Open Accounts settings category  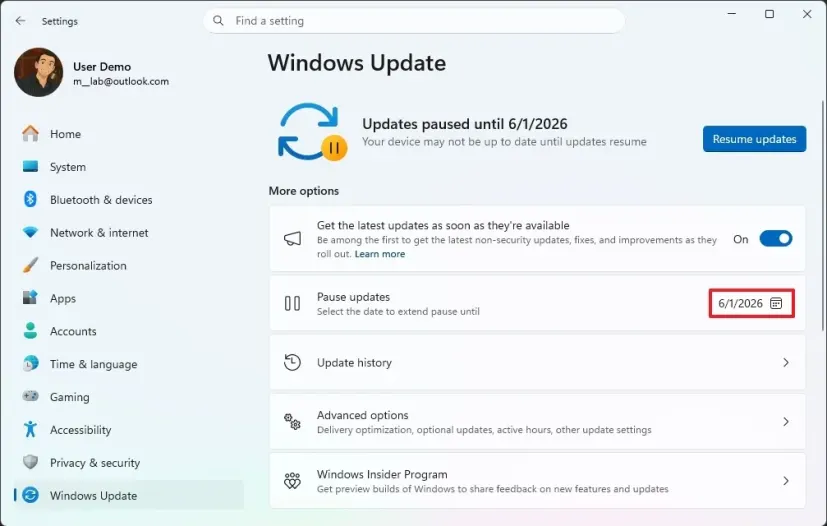(73, 331)
